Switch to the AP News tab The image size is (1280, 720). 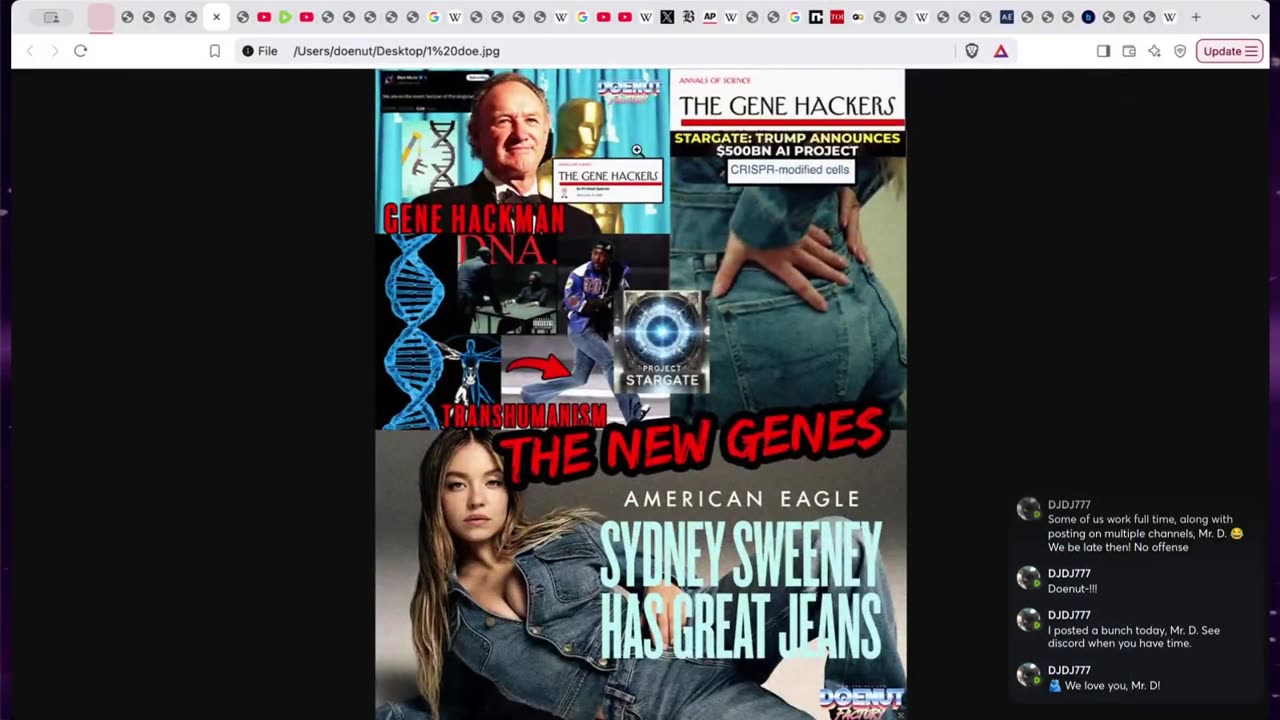tap(710, 17)
